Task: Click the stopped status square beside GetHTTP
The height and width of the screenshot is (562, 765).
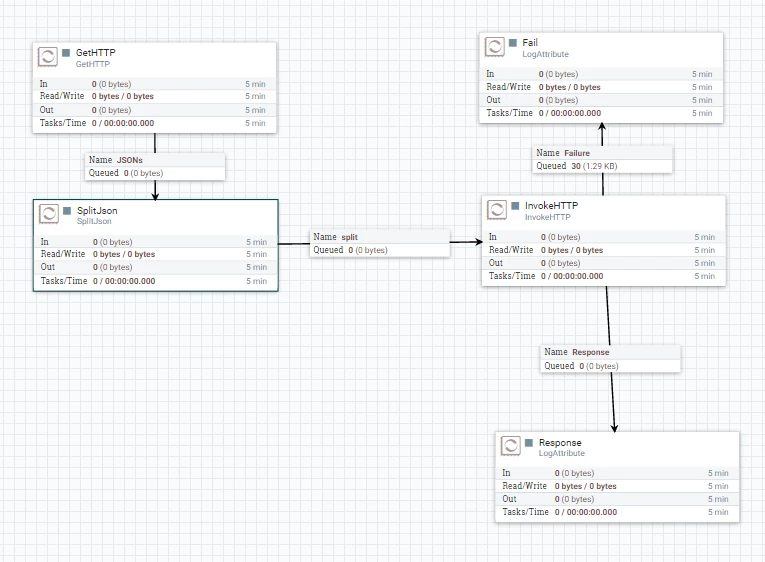Action: 66,53
